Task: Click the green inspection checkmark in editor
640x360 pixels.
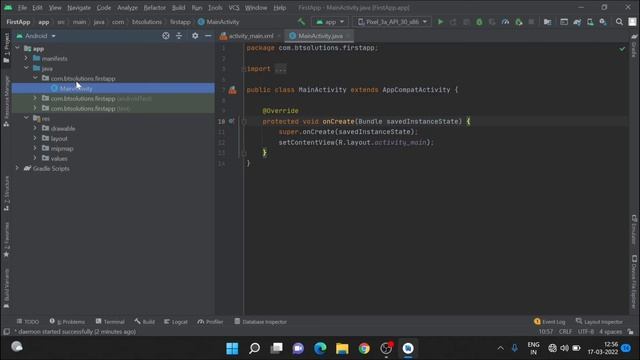Action: pos(622,49)
